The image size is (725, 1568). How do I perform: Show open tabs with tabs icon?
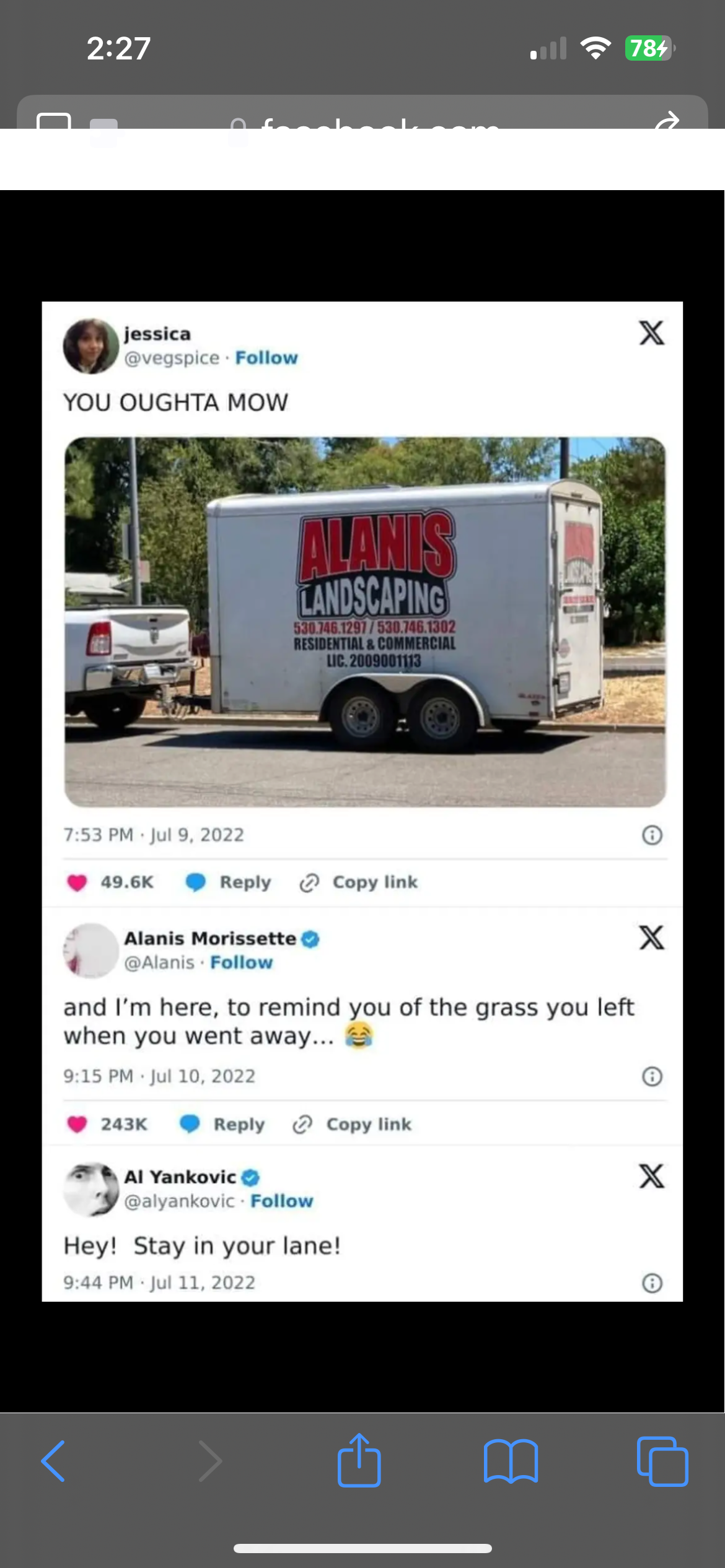(662, 1461)
